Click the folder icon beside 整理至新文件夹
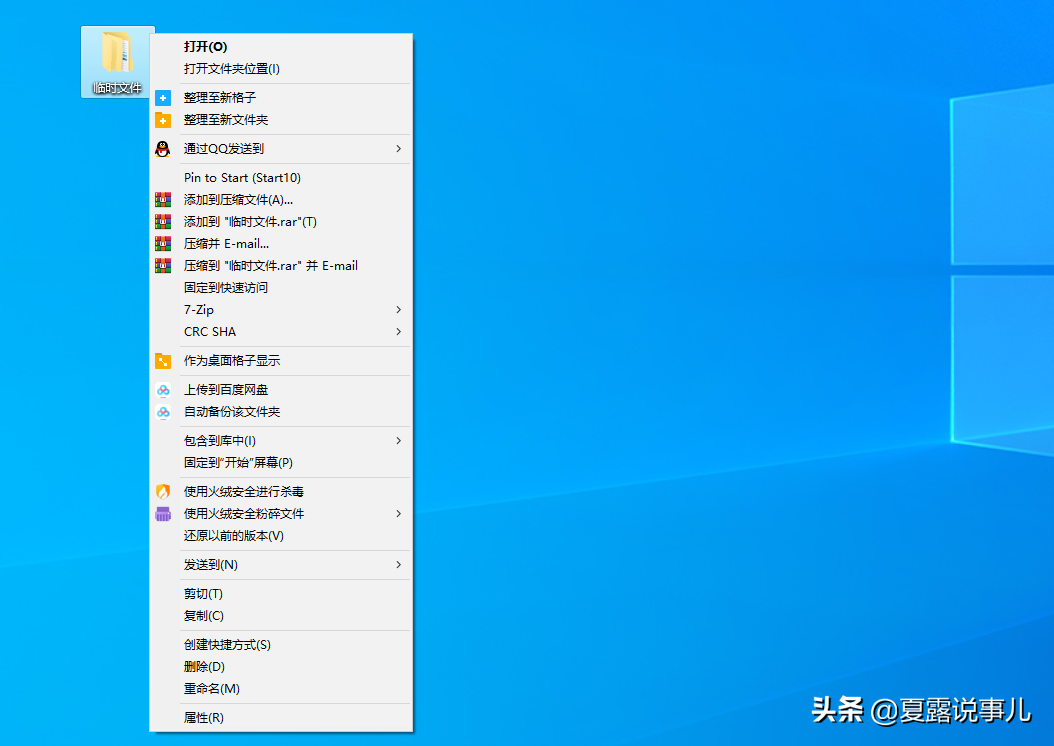The image size is (1054, 746). (163, 119)
